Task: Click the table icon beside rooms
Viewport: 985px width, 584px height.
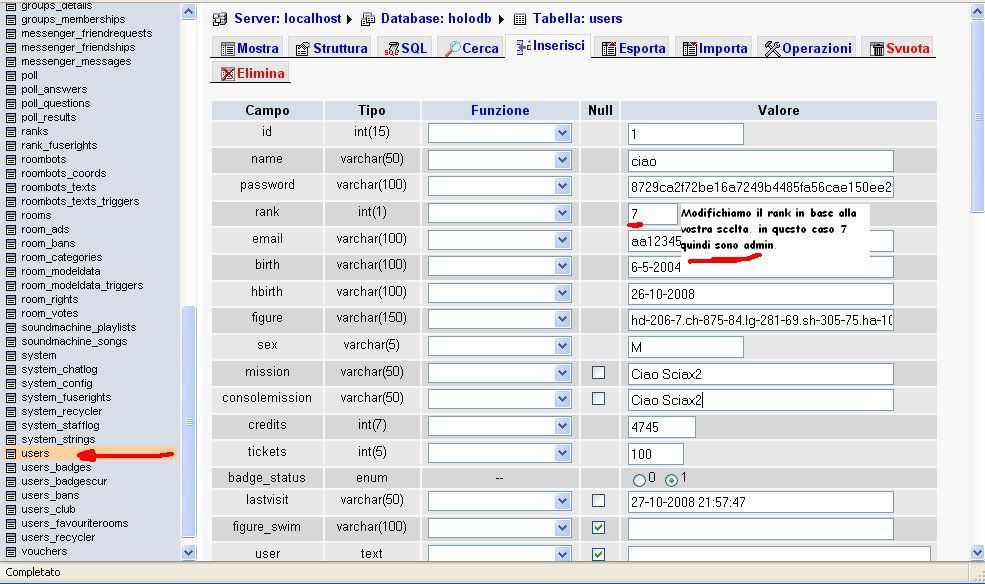Action: [x=11, y=215]
